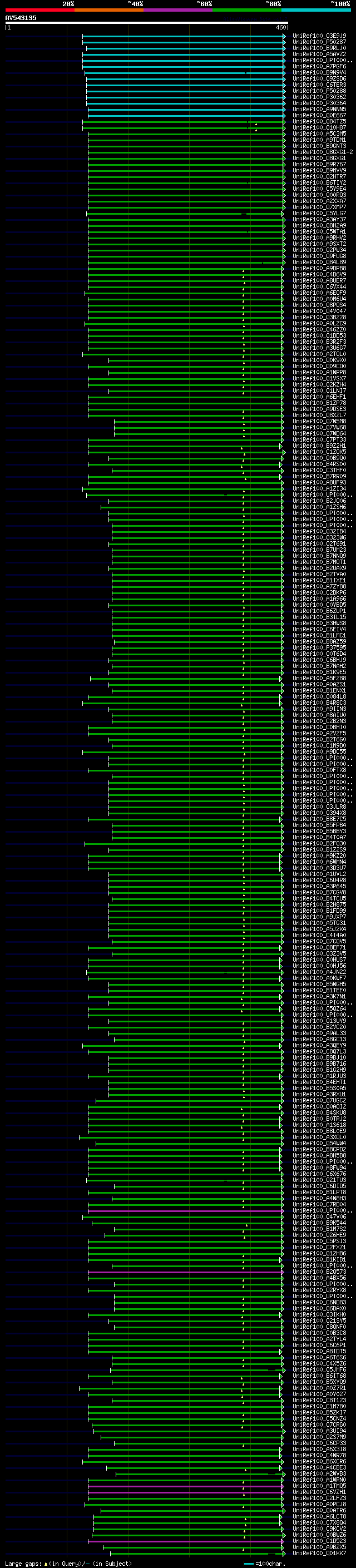This screenshot has width=356, height=1568.
Task: Open hit UniRef100_Q3E9J9
Action: 319,36
